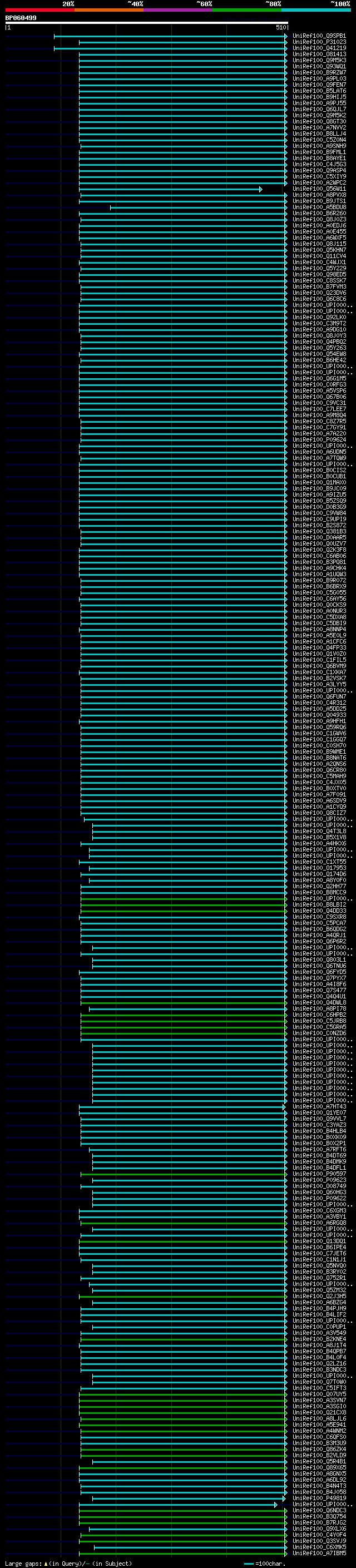This screenshot has width=356, height=1568.
Task: Select the UniRef100_Q6TNU6 label
Action: click(319, 966)
